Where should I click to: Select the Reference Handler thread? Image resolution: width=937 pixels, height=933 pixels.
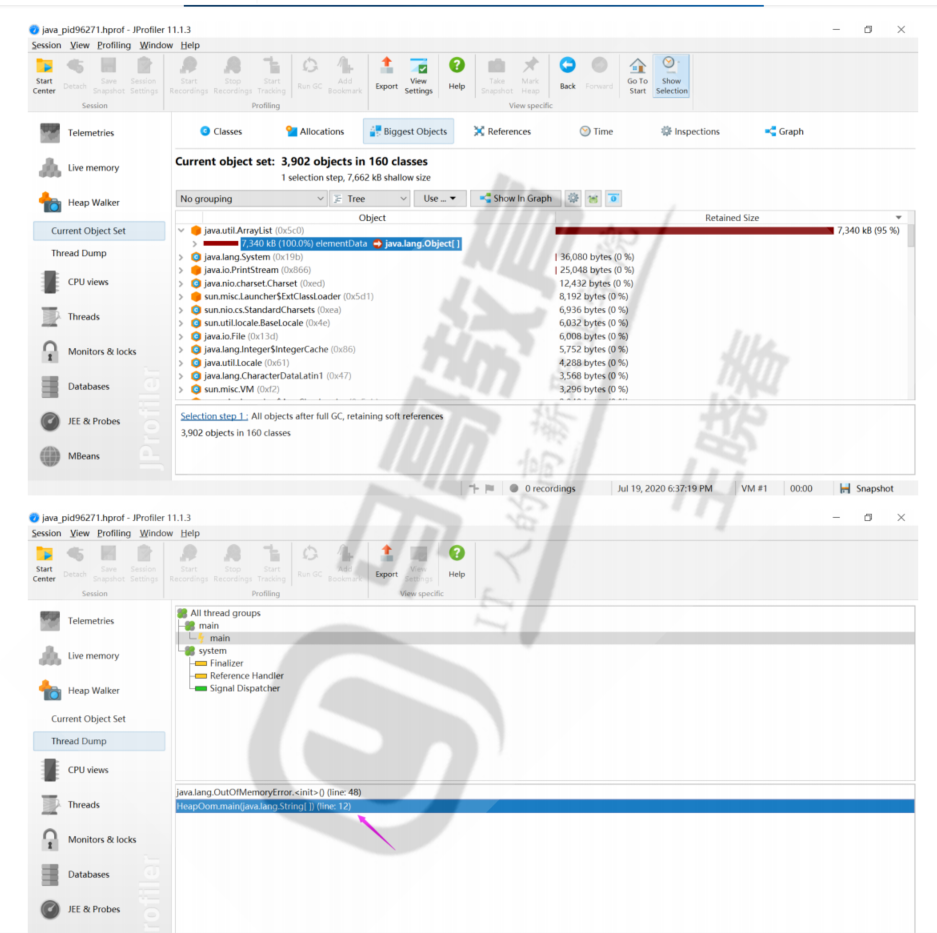247,676
